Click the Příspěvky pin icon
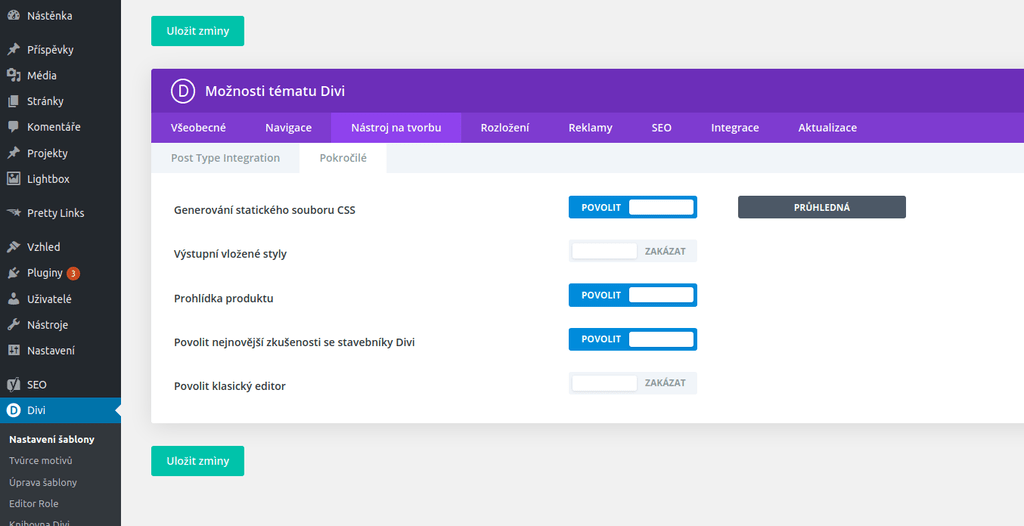This screenshot has height=526, width=1024. click(13, 50)
